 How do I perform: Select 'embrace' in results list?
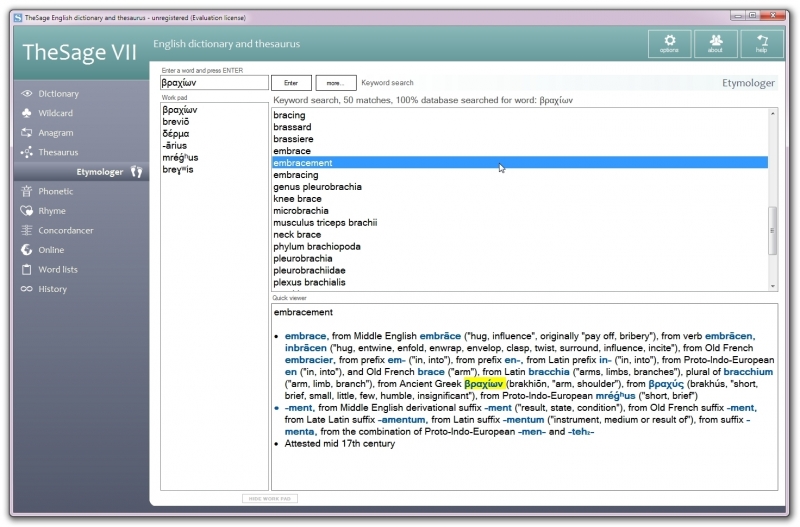tap(519, 150)
